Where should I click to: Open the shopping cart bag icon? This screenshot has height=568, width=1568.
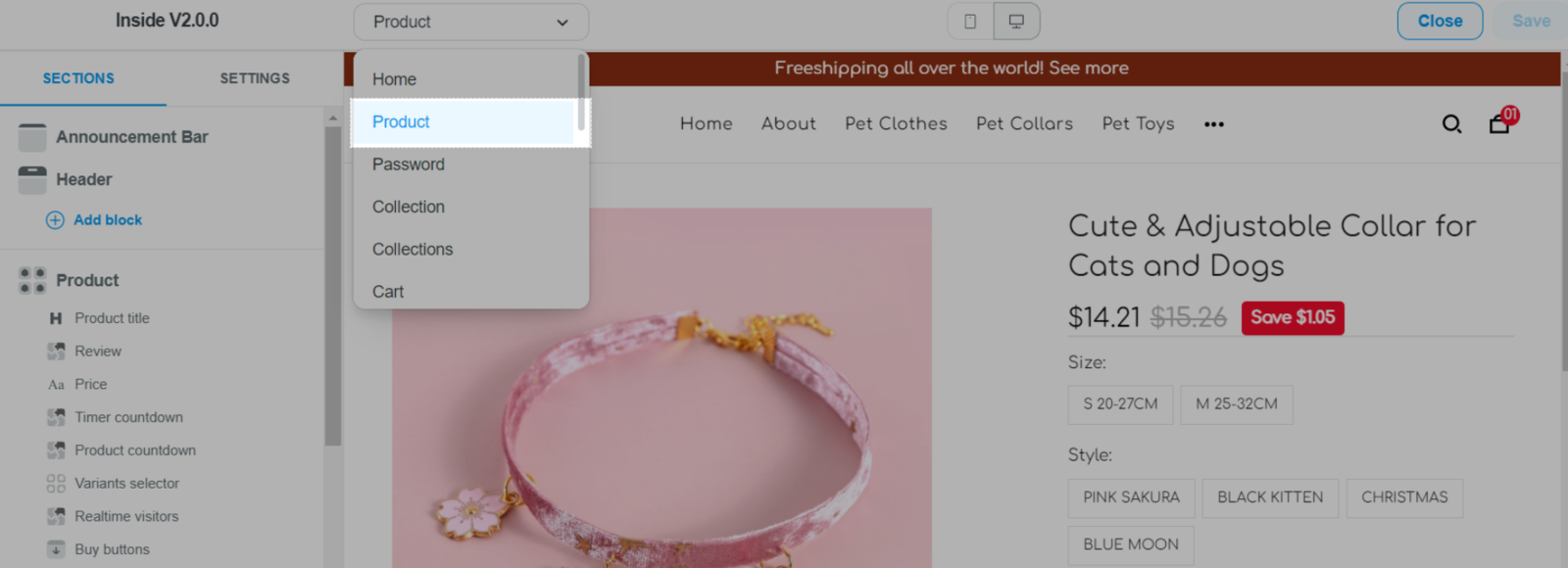click(x=1499, y=123)
